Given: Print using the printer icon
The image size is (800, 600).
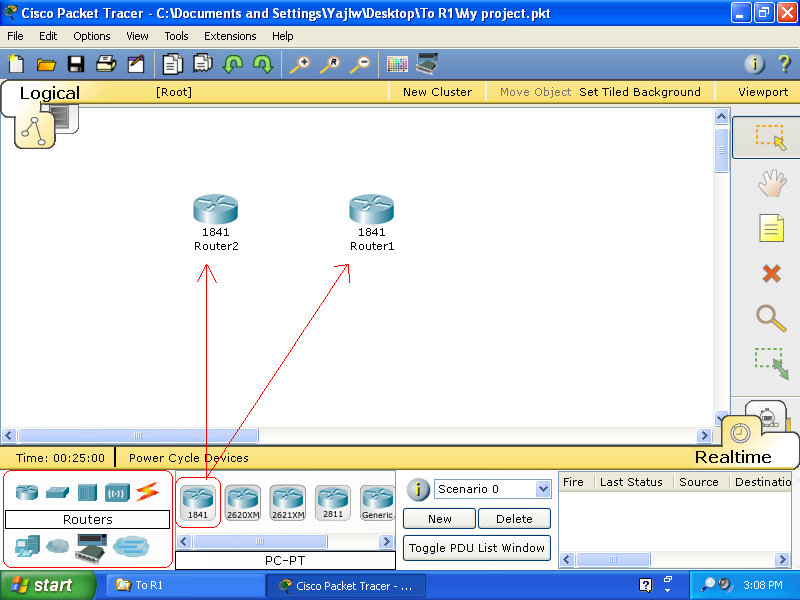Looking at the screenshot, I should (106, 64).
